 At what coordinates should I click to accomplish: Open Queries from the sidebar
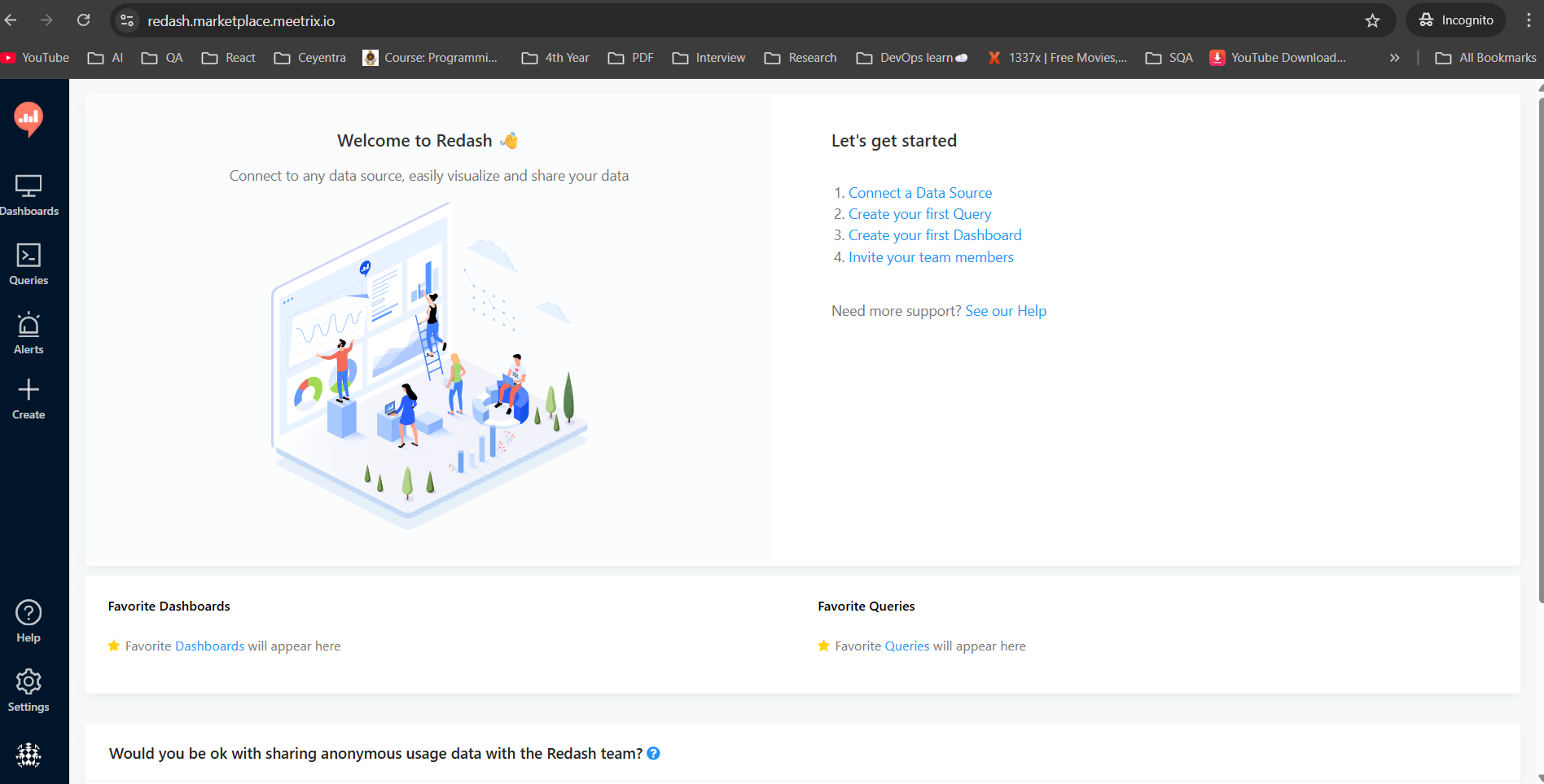29,265
